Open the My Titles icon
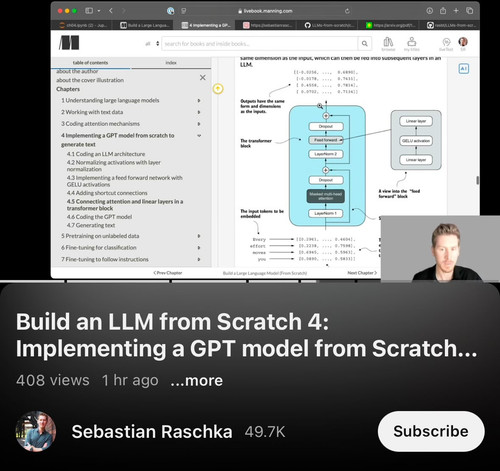The height and width of the screenshot is (471, 500). [x=412, y=44]
